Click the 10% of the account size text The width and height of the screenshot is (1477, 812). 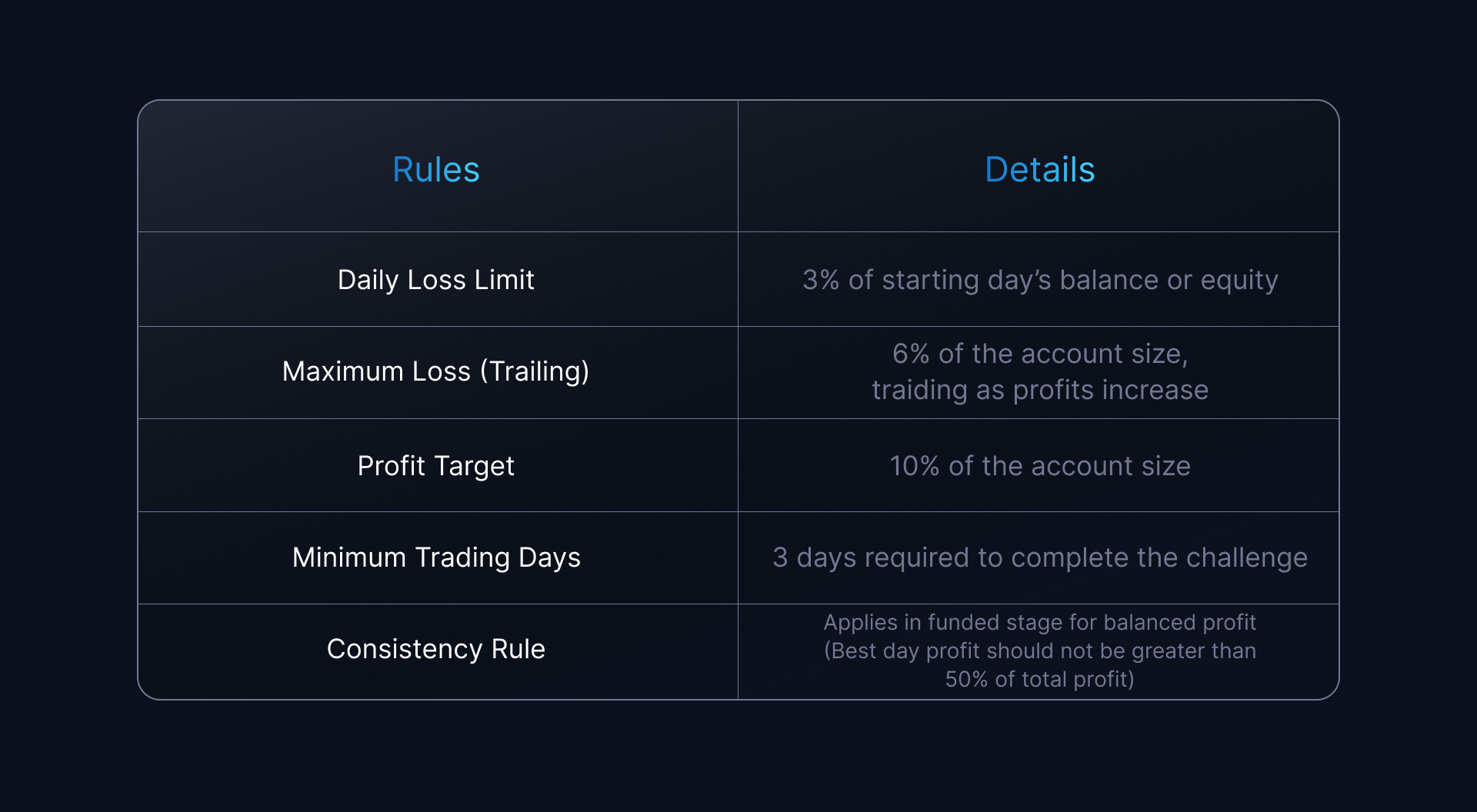(1040, 466)
